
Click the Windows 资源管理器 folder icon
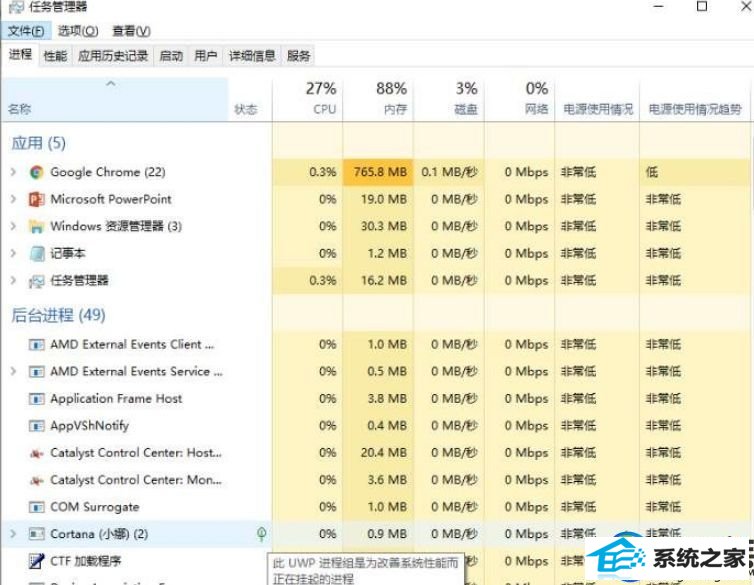coord(37,226)
